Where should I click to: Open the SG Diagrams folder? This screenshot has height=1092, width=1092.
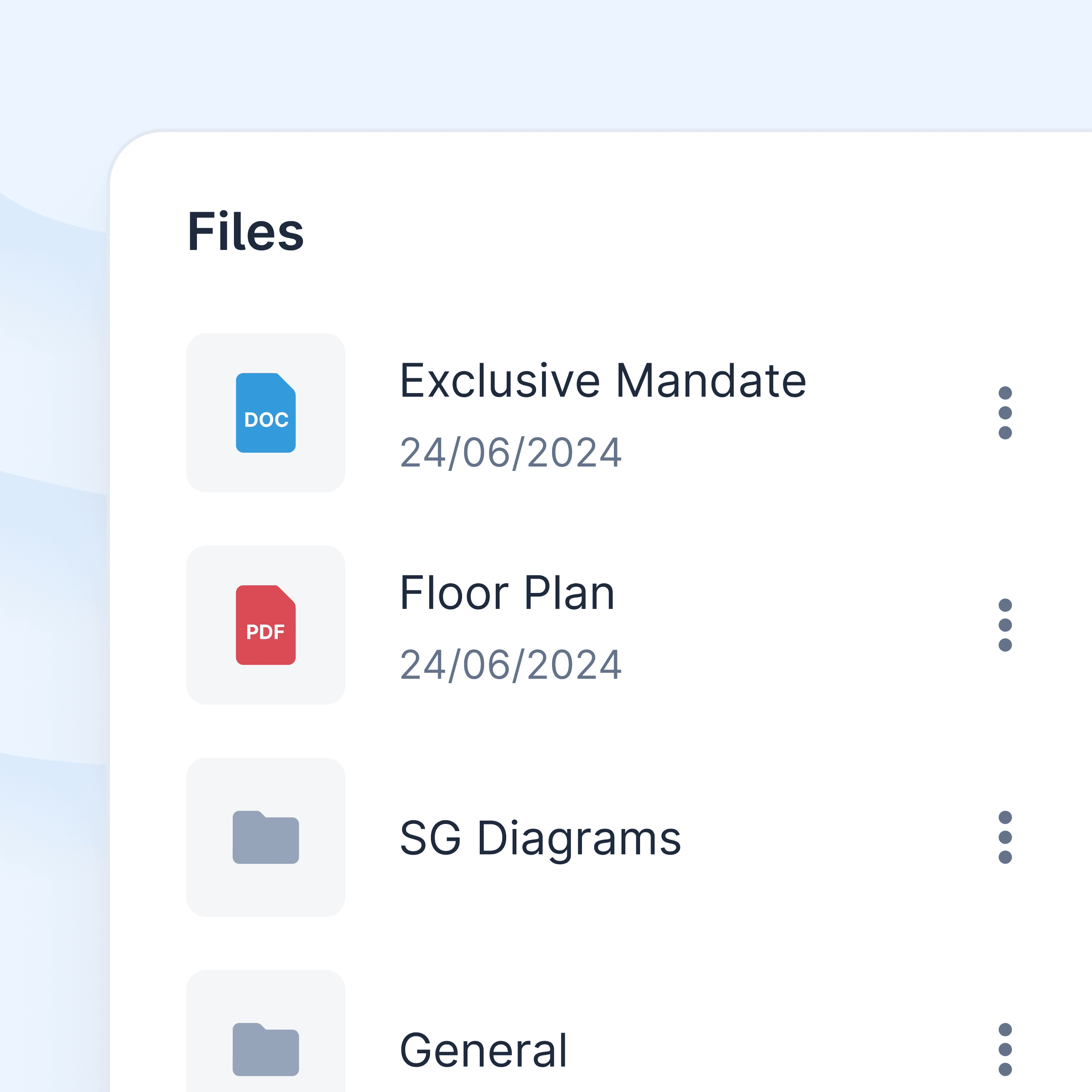(x=540, y=838)
